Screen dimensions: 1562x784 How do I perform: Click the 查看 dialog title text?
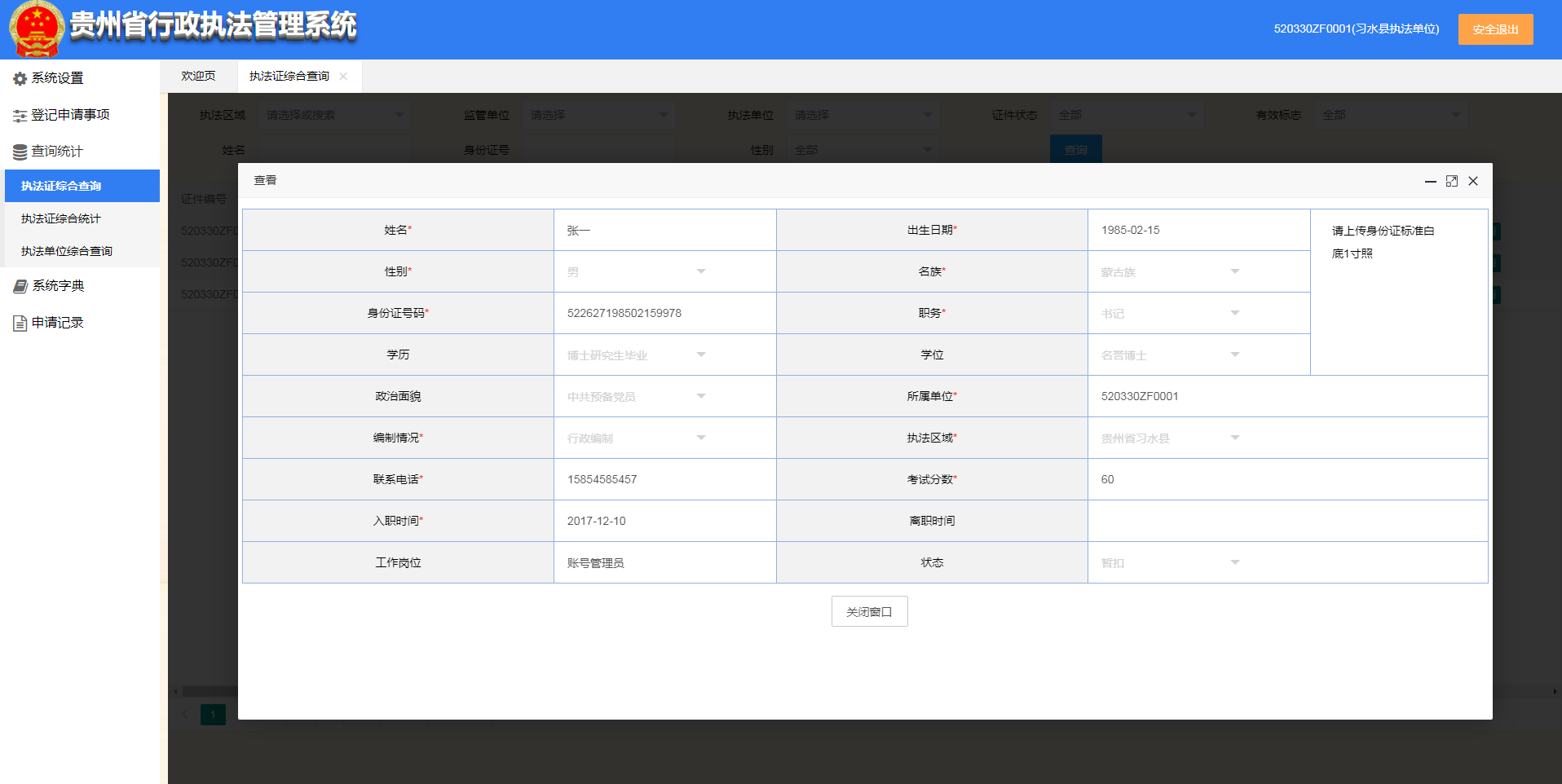(x=265, y=180)
